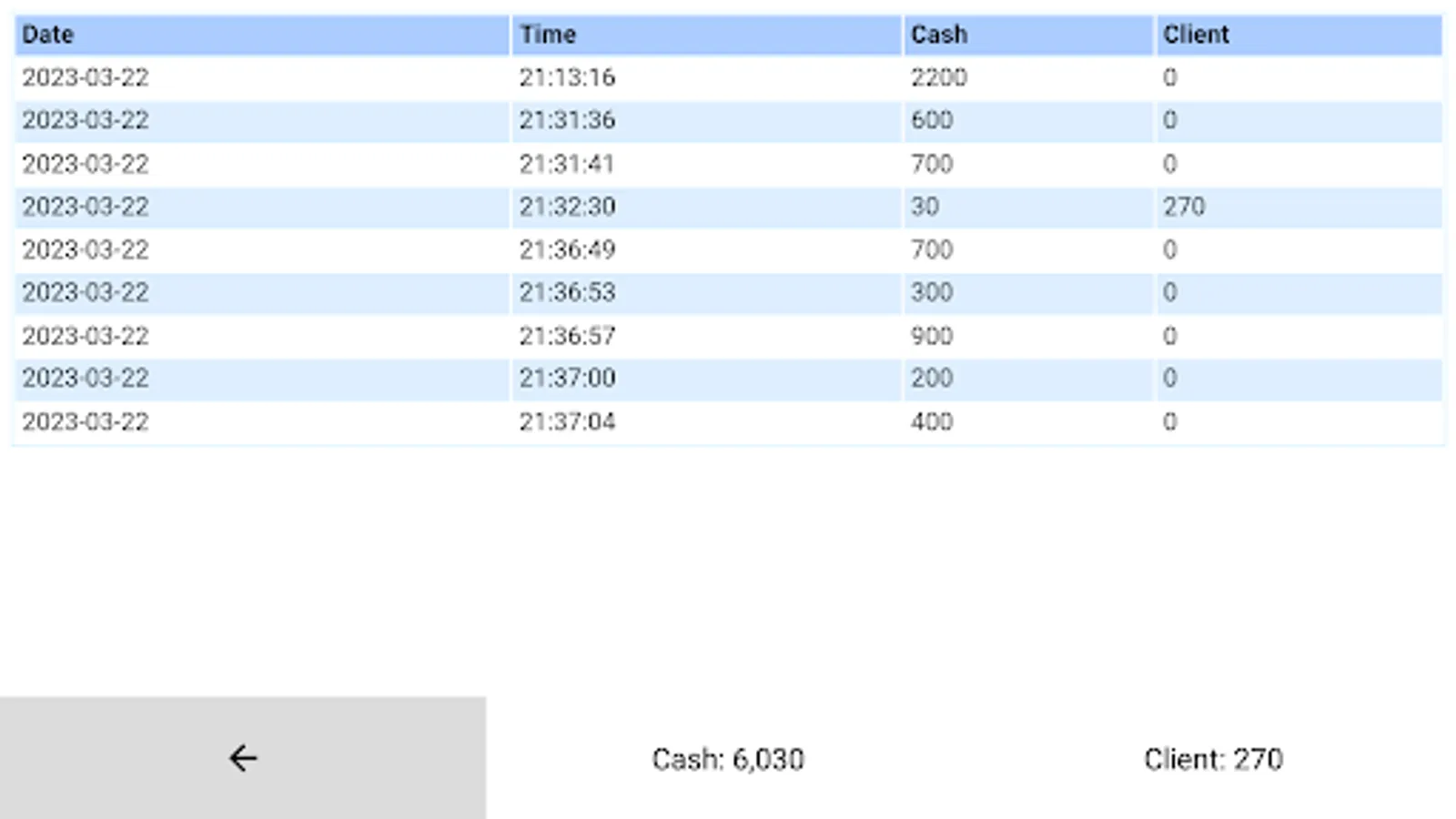Select the row with time 21:36:57
The height and width of the screenshot is (819, 1456).
pyautogui.click(x=567, y=336)
